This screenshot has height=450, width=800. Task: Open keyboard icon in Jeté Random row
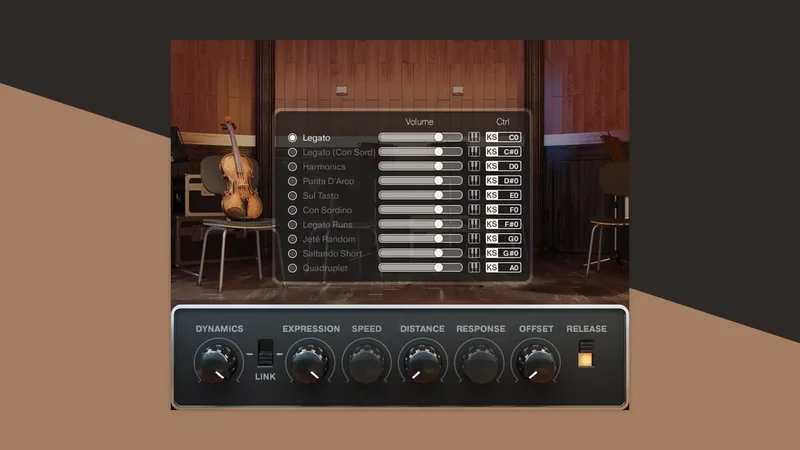tap(474, 238)
